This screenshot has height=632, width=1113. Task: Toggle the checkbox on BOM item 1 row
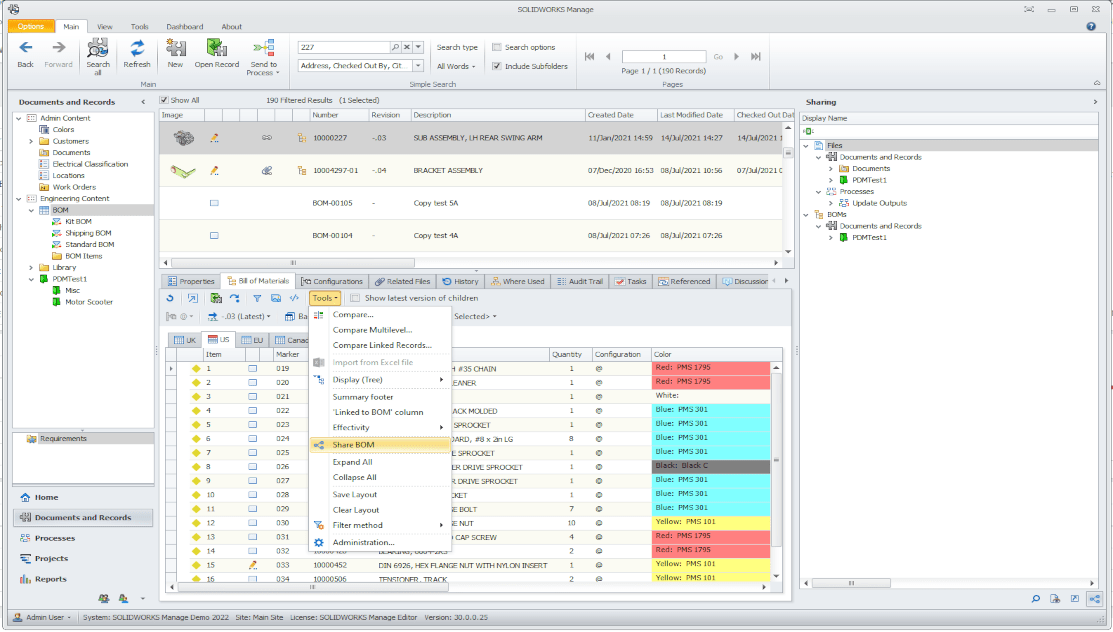pyautogui.click(x=252, y=369)
